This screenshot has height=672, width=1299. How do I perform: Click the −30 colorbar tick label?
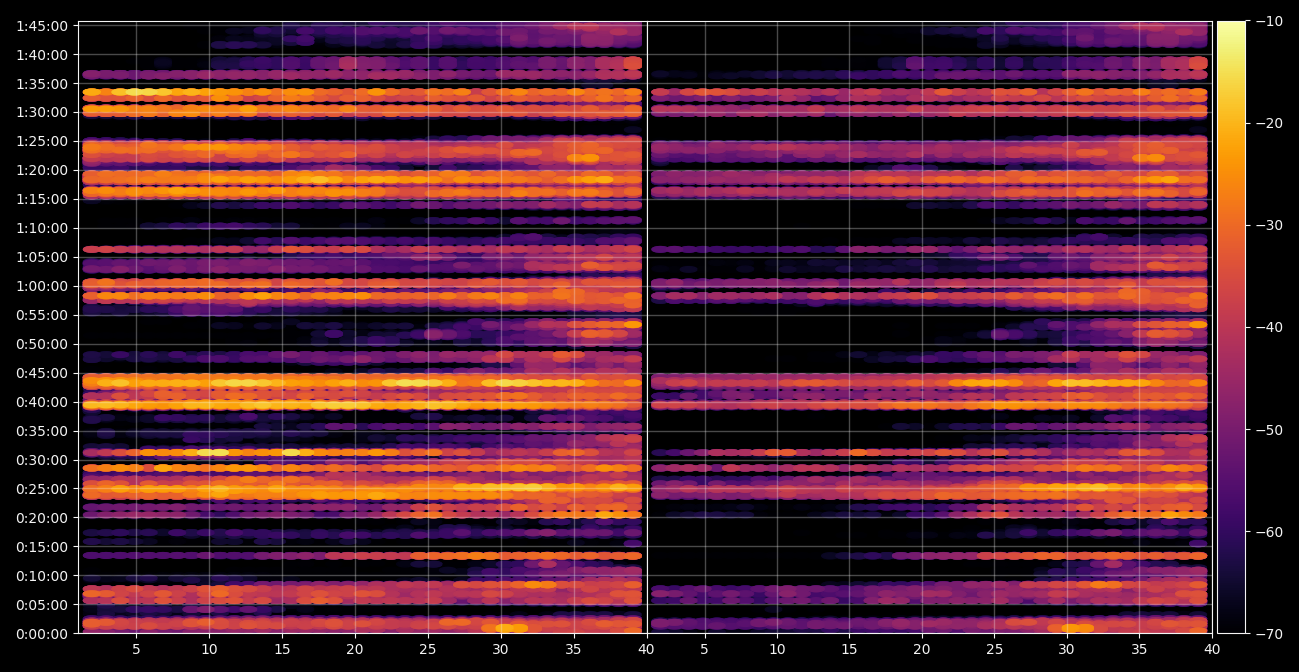tap(1270, 225)
